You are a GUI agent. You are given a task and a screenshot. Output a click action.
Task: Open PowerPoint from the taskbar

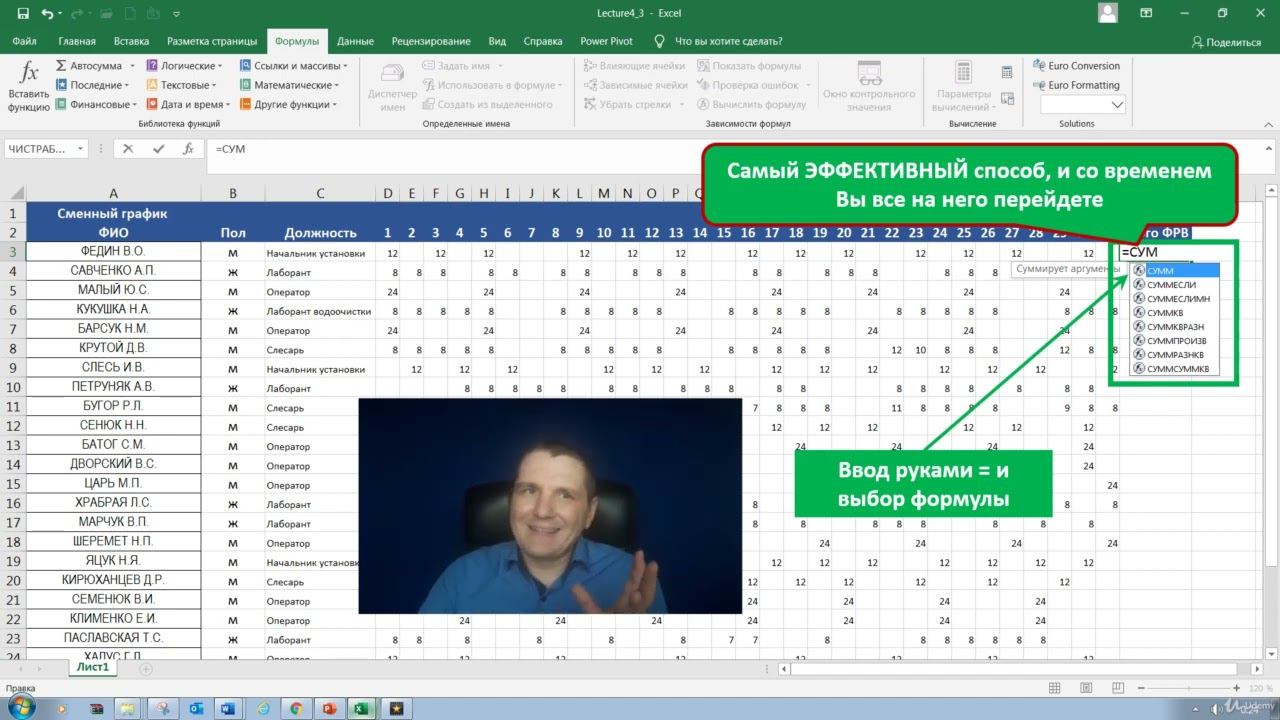[x=329, y=708]
